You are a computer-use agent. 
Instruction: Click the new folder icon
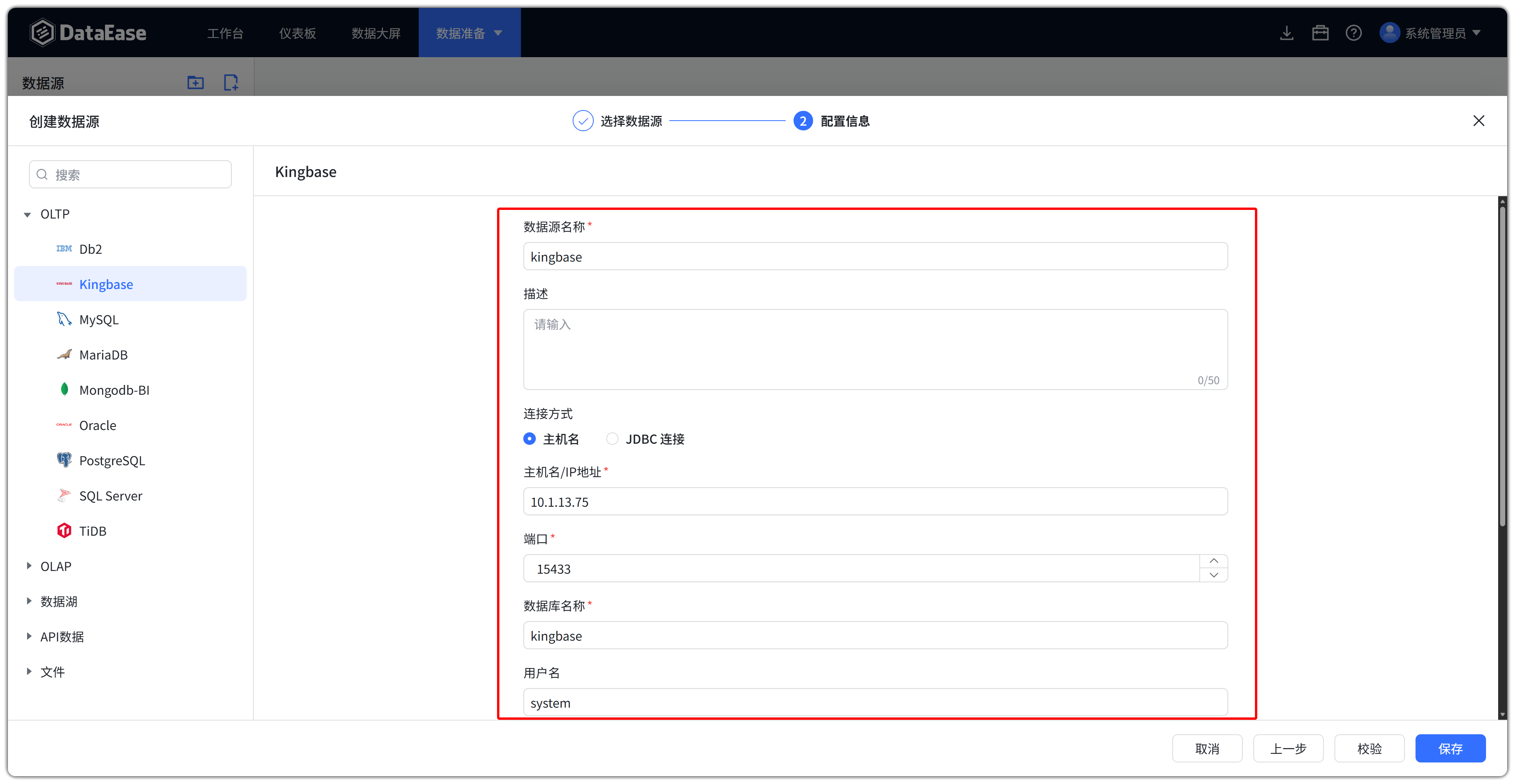point(196,82)
